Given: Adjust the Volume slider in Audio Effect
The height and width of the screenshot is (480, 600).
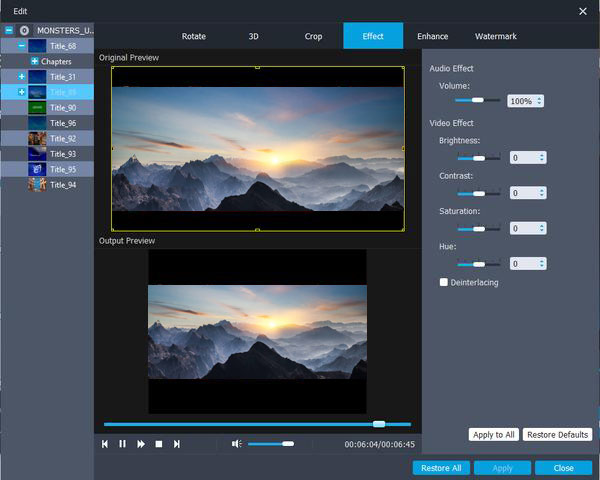Looking at the screenshot, I should tap(478, 100).
